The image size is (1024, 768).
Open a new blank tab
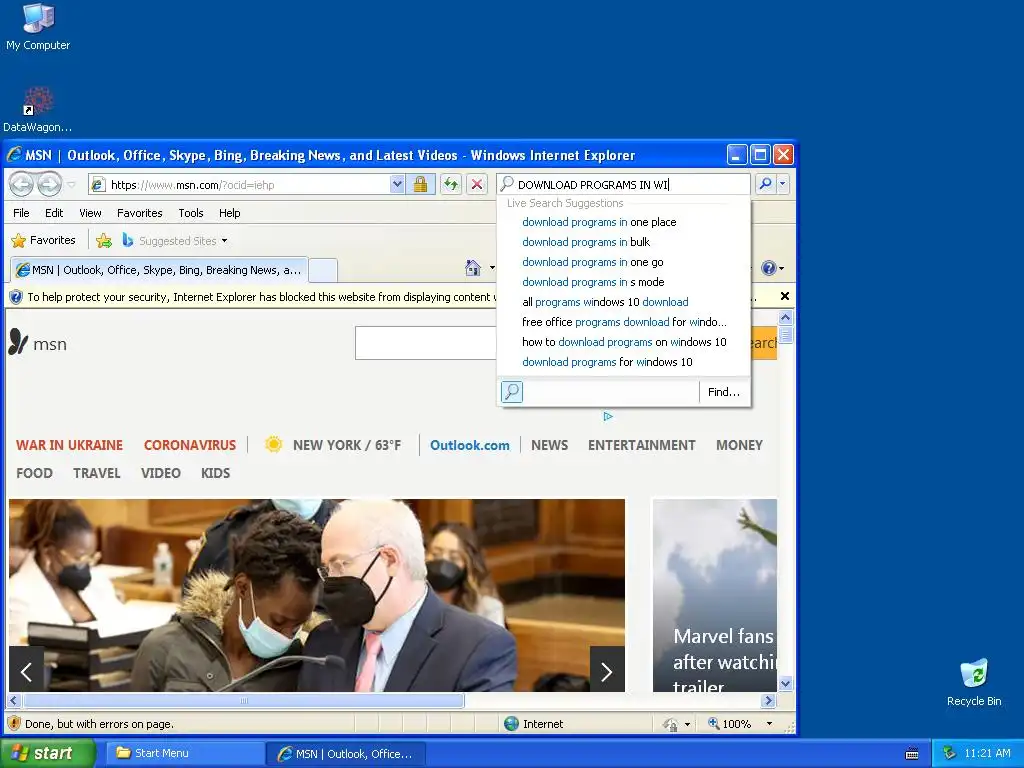323,270
